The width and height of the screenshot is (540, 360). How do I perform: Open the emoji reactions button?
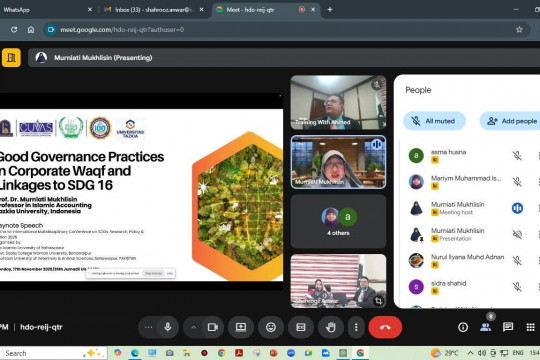271,327
